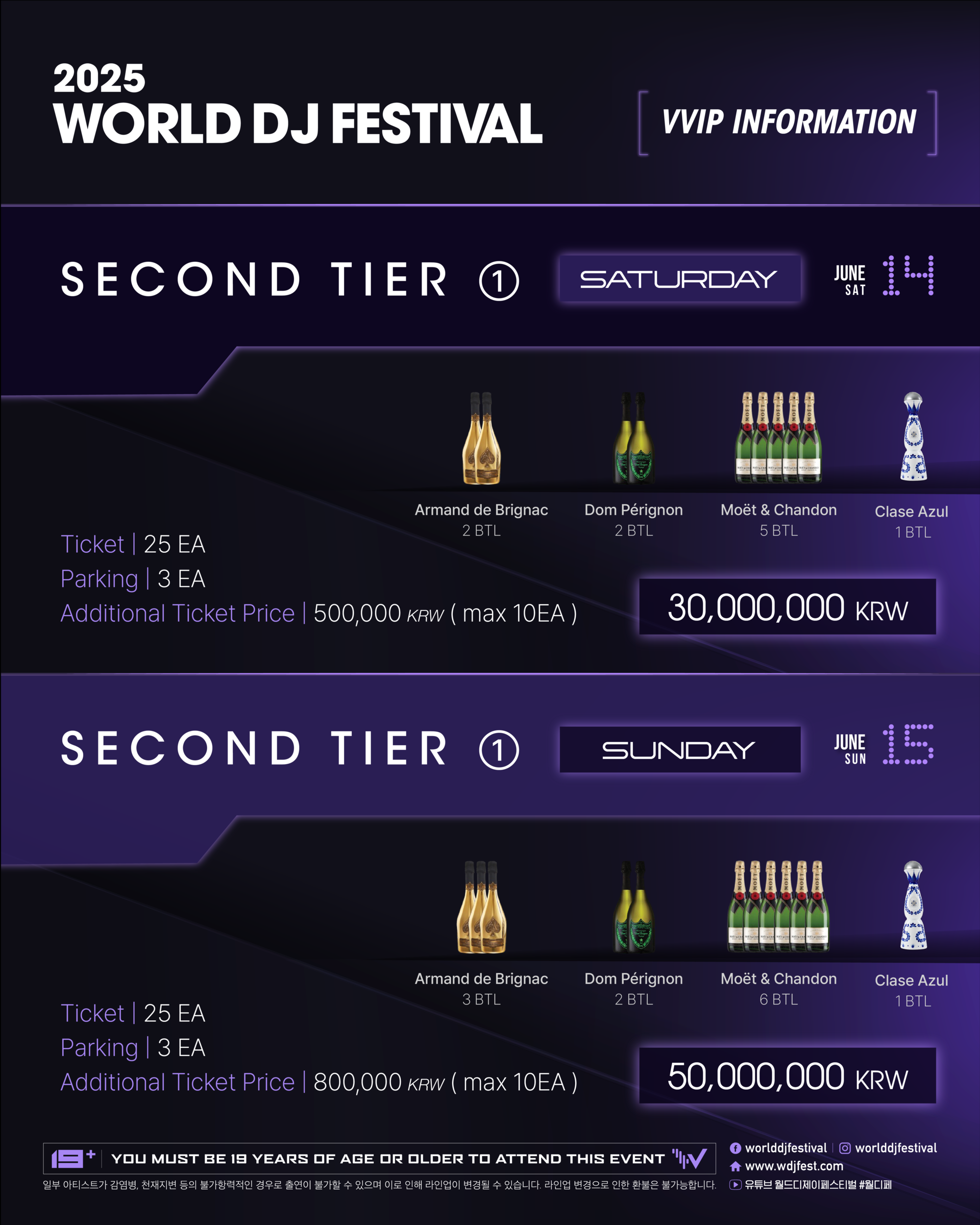The image size is (980, 1225).
Task: Click the Saturday Clase Azul bottle image
Action: 913,436
